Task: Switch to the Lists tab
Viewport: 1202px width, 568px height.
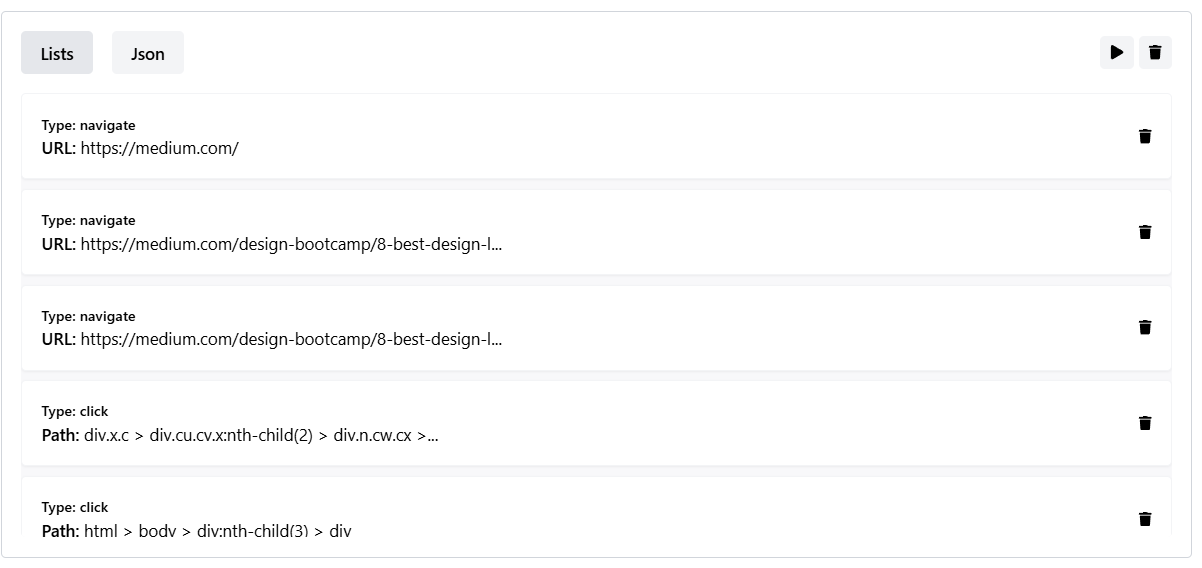Action: point(57,53)
